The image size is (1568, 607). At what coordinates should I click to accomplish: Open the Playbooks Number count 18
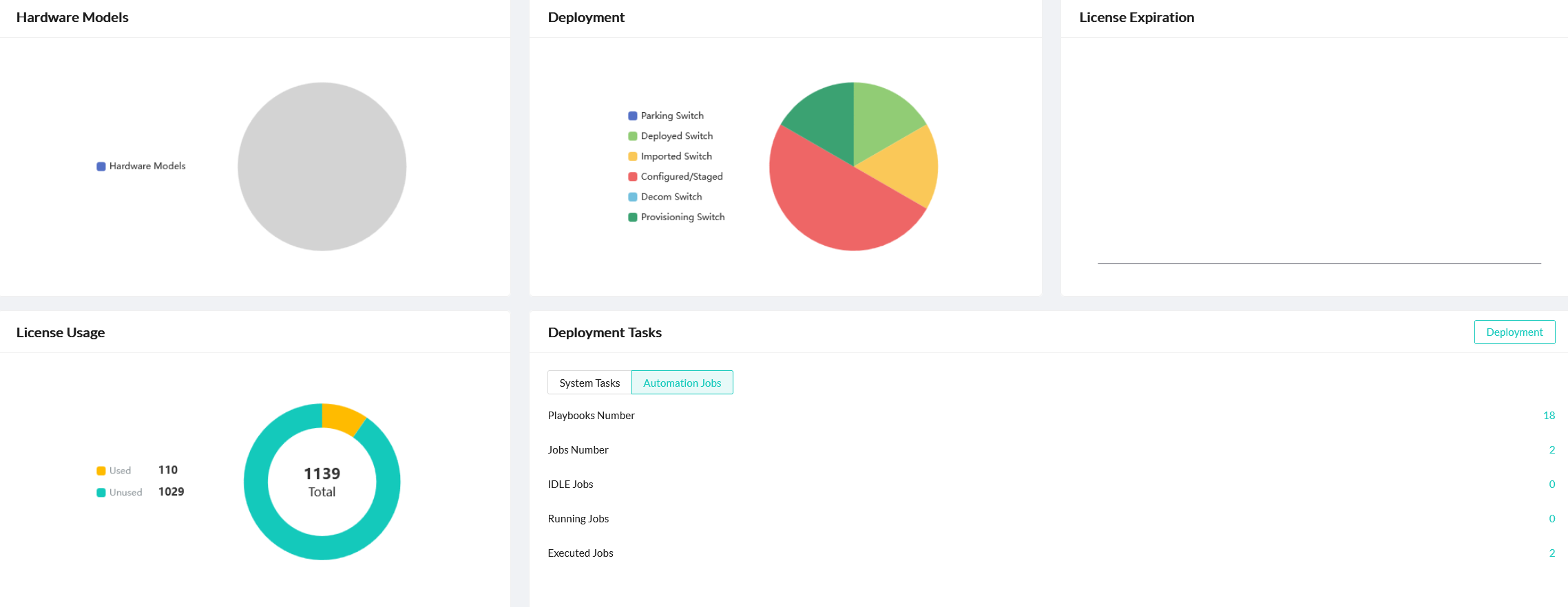coord(1549,416)
